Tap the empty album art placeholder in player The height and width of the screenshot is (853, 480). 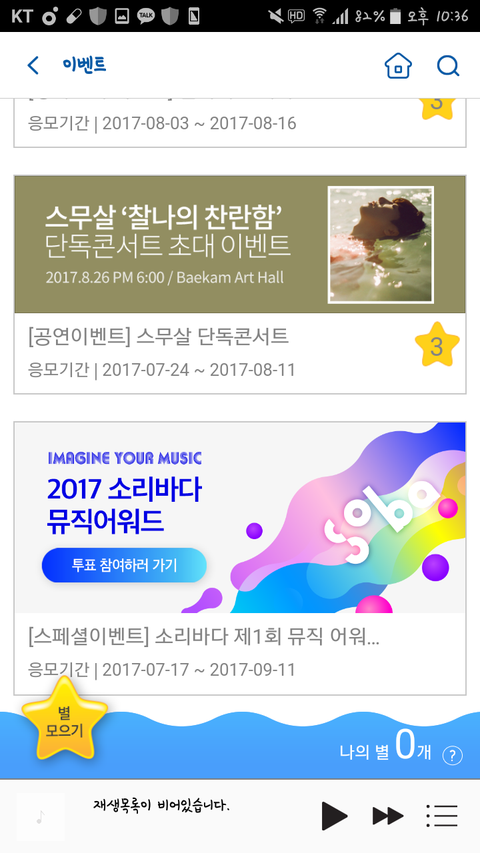coord(40,817)
